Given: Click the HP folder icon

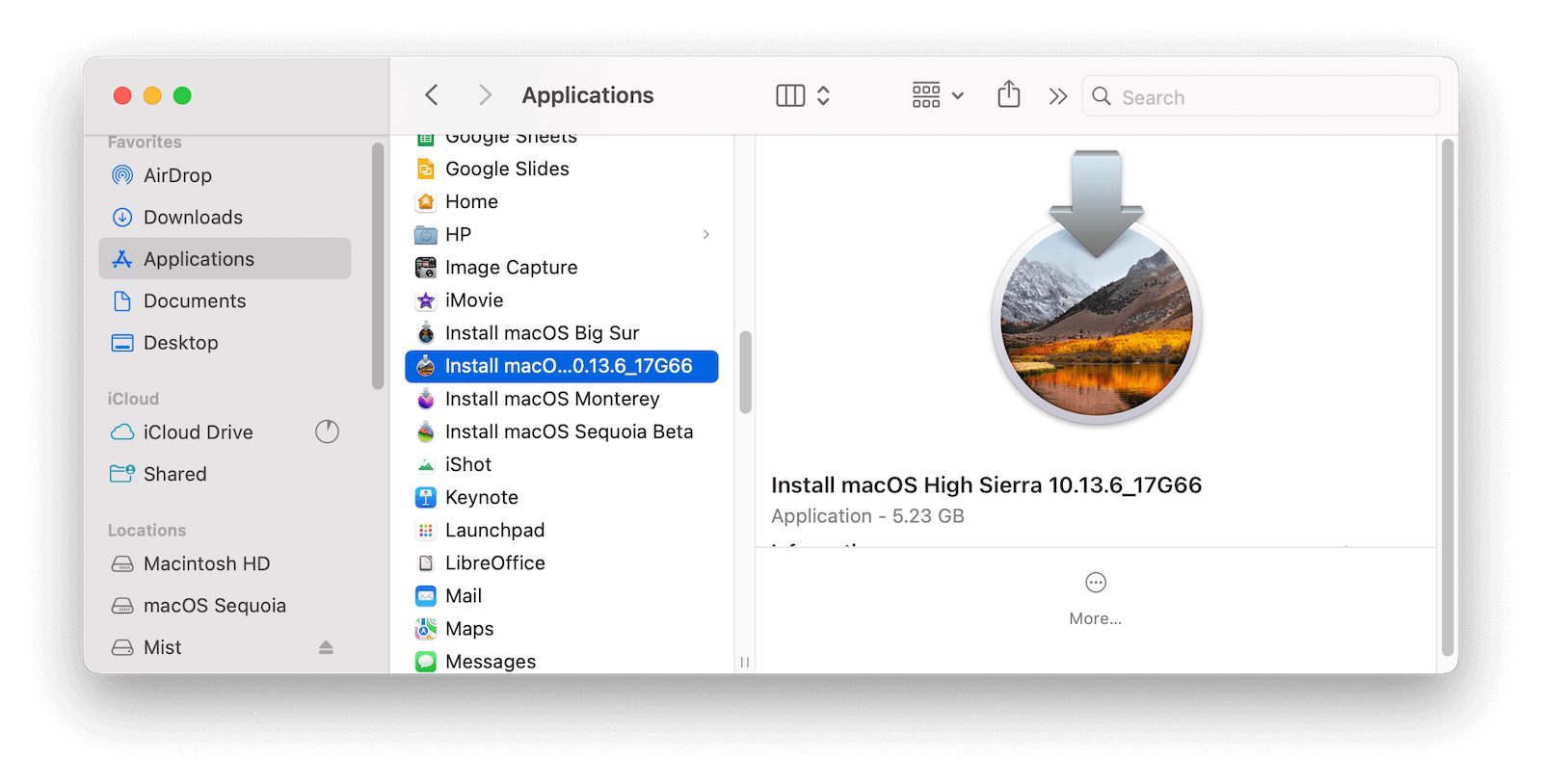Looking at the screenshot, I should pyautogui.click(x=425, y=235).
